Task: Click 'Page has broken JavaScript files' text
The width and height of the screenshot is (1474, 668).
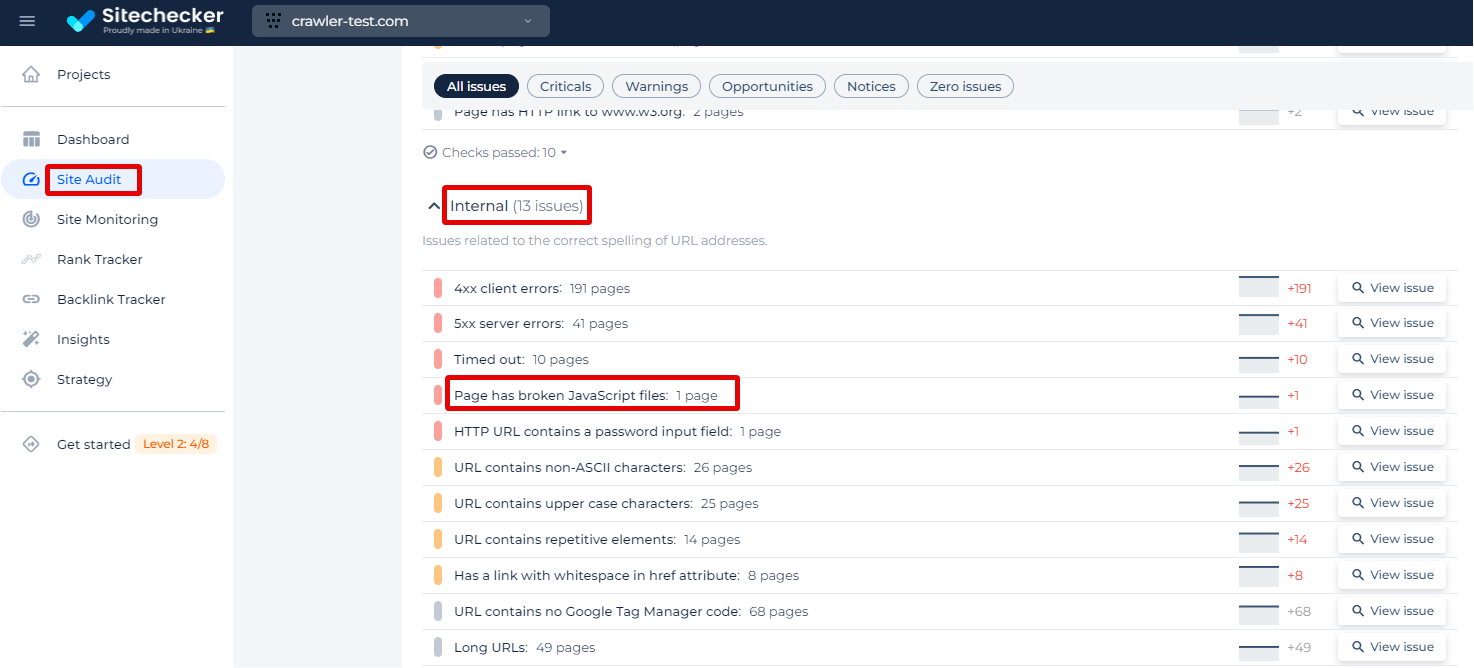Action: [x=560, y=396]
